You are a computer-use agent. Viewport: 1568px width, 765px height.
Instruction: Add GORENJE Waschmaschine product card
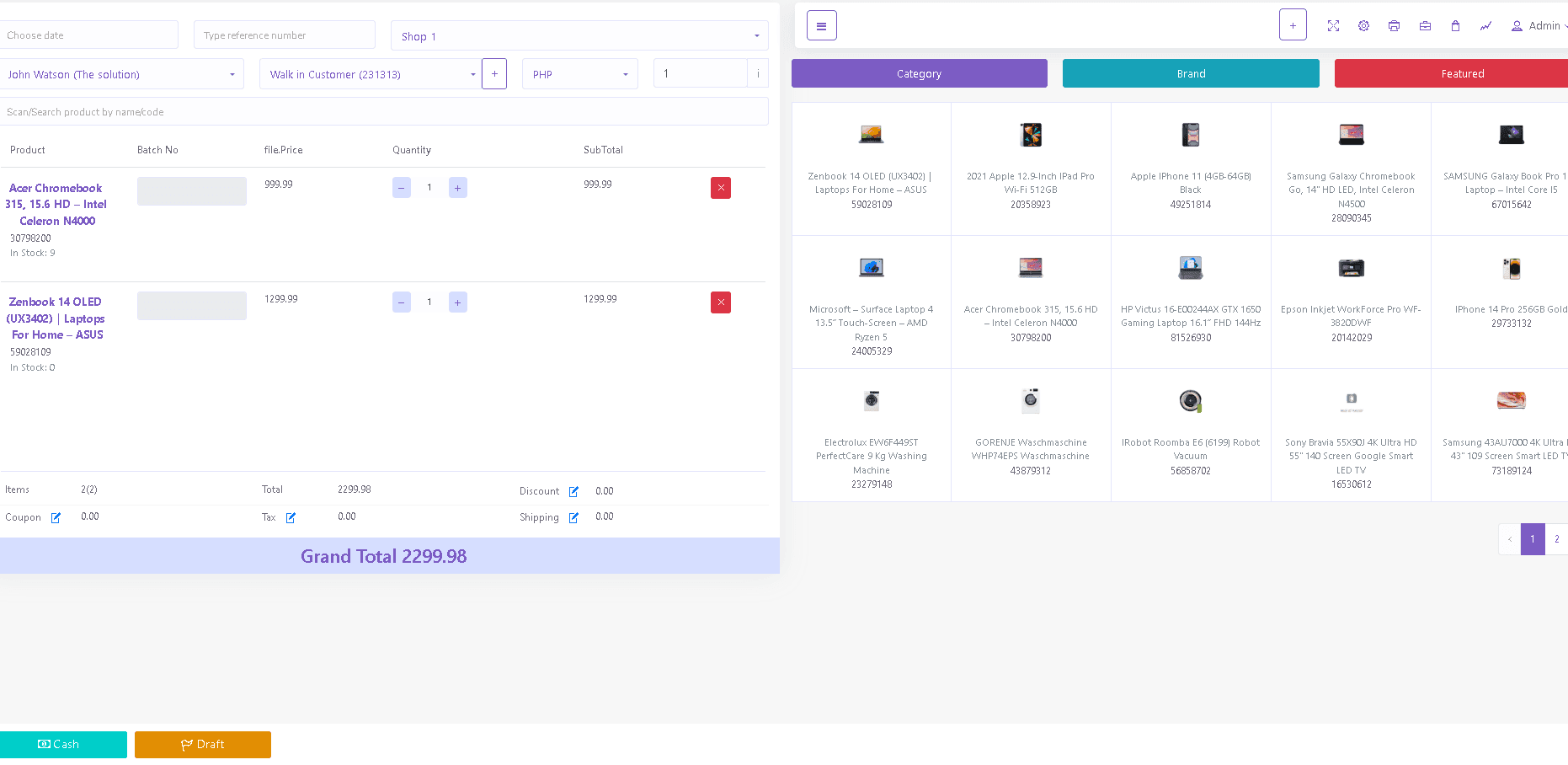(x=1031, y=435)
